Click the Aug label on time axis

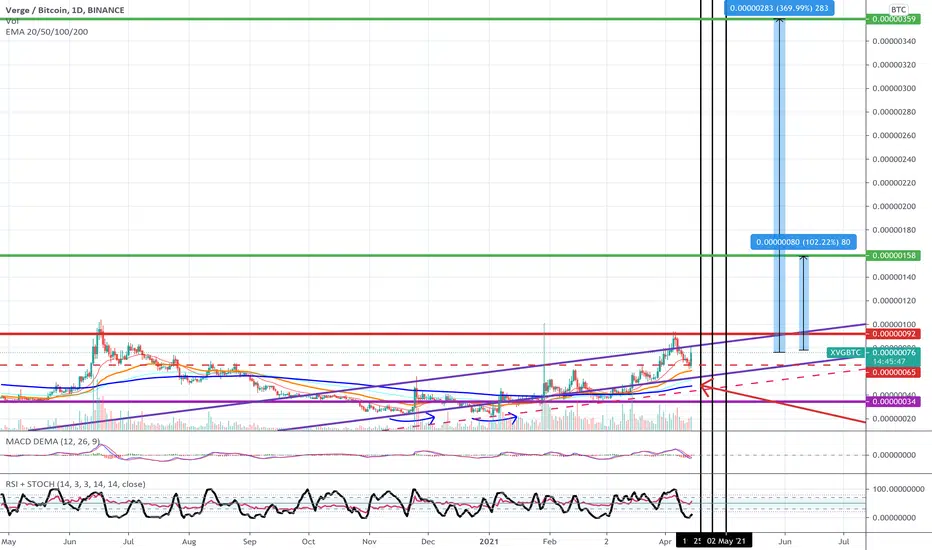click(188, 542)
